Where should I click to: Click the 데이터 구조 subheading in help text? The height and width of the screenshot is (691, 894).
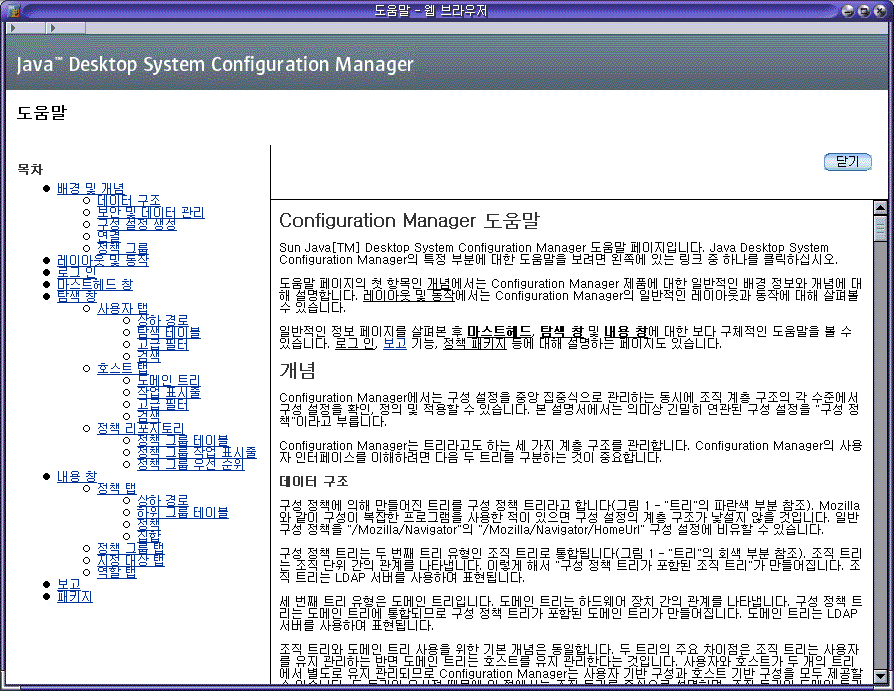(314, 481)
